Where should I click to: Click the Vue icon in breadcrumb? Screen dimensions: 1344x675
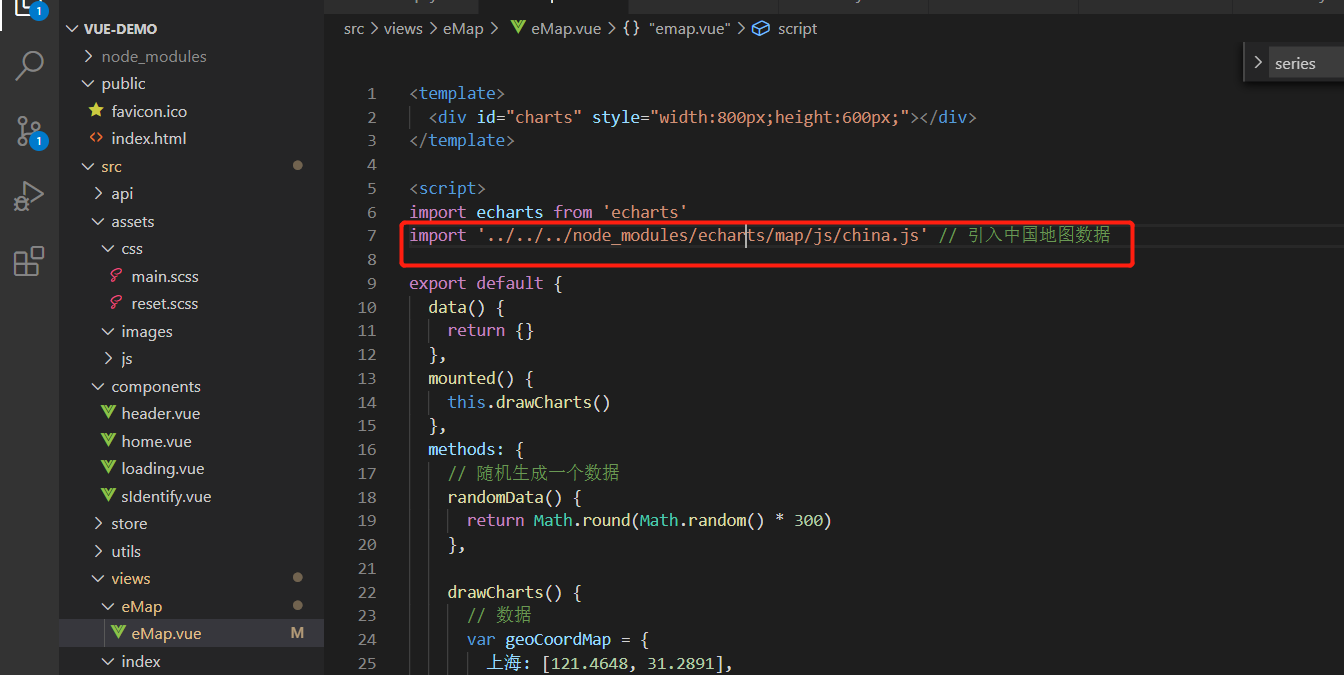coord(518,28)
